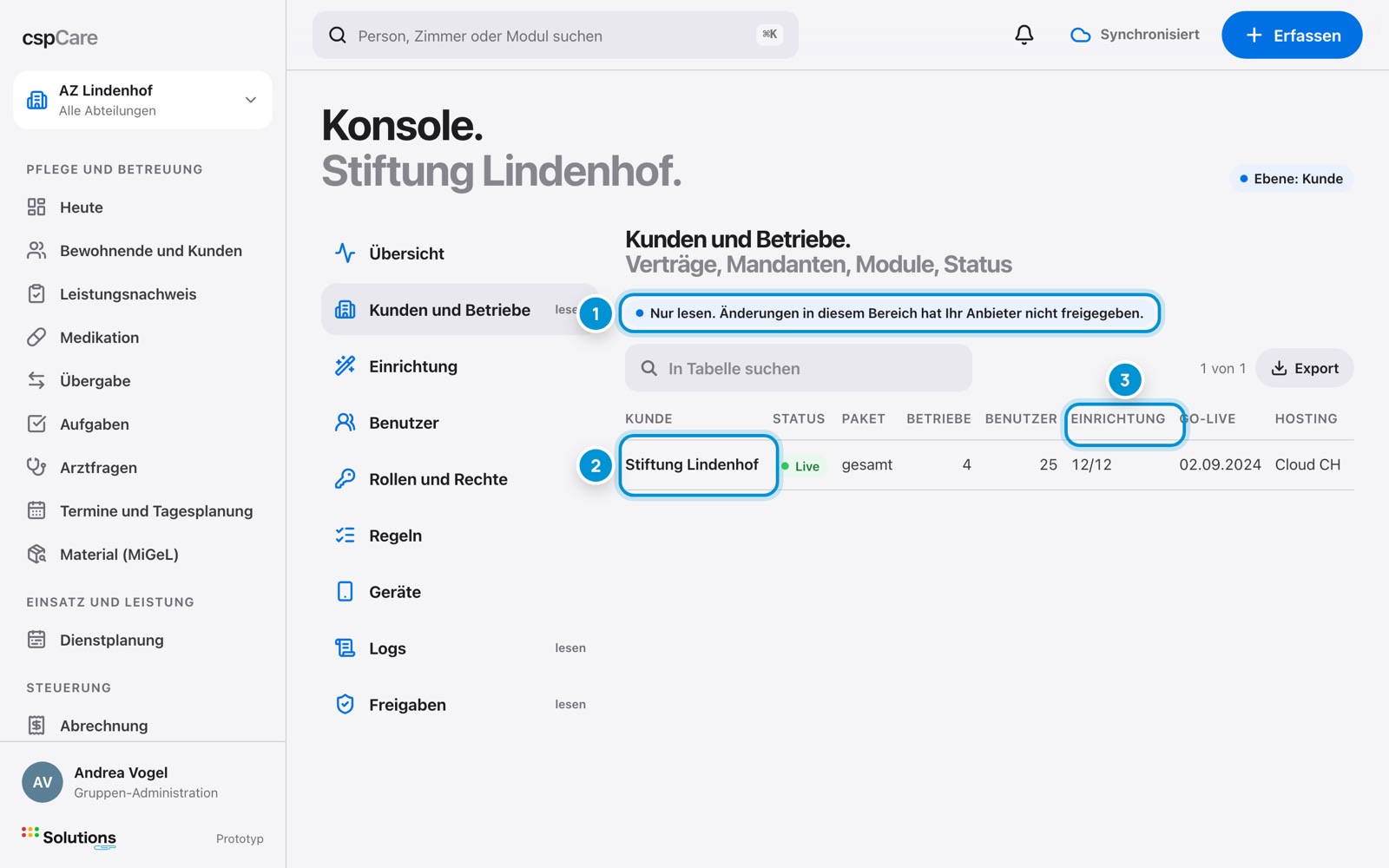
Task: Sort by the HOSTING column header
Action: [1306, 418]
